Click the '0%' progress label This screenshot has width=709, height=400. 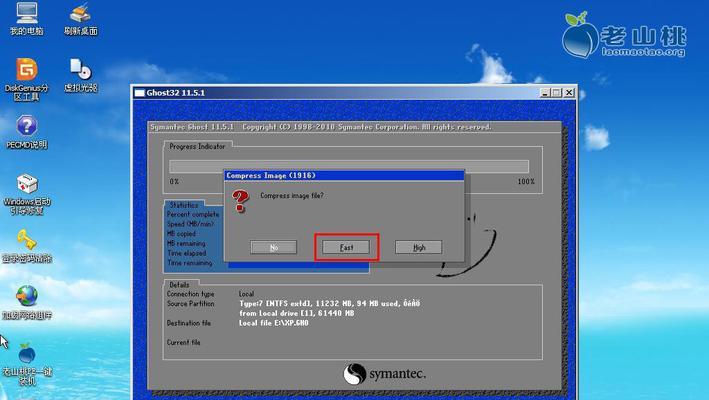click(x=174, y=181)
